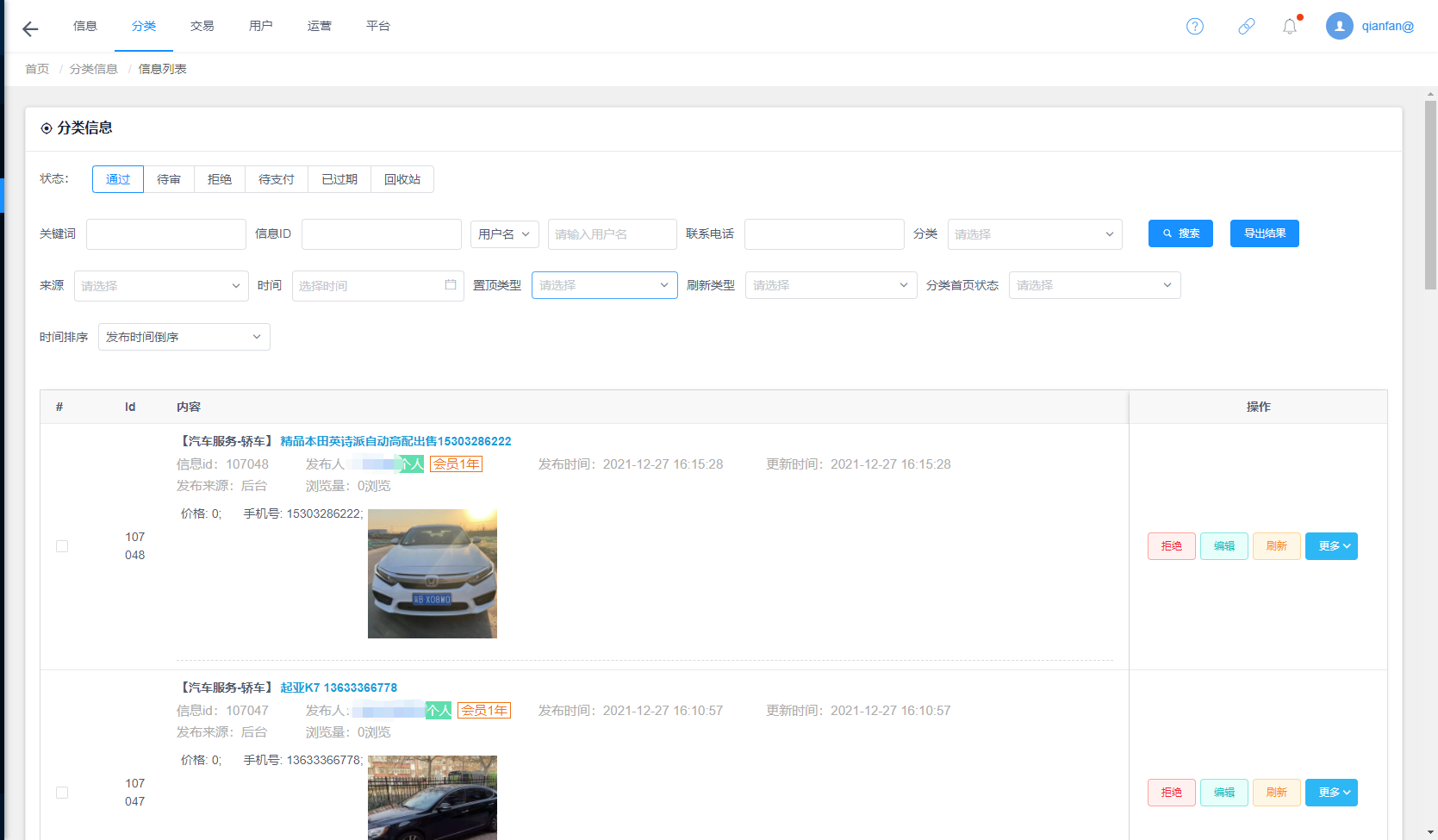Select the 回收站 status filter
Image resolution: width=1438 pixels, height=840 pixels.
402,179
